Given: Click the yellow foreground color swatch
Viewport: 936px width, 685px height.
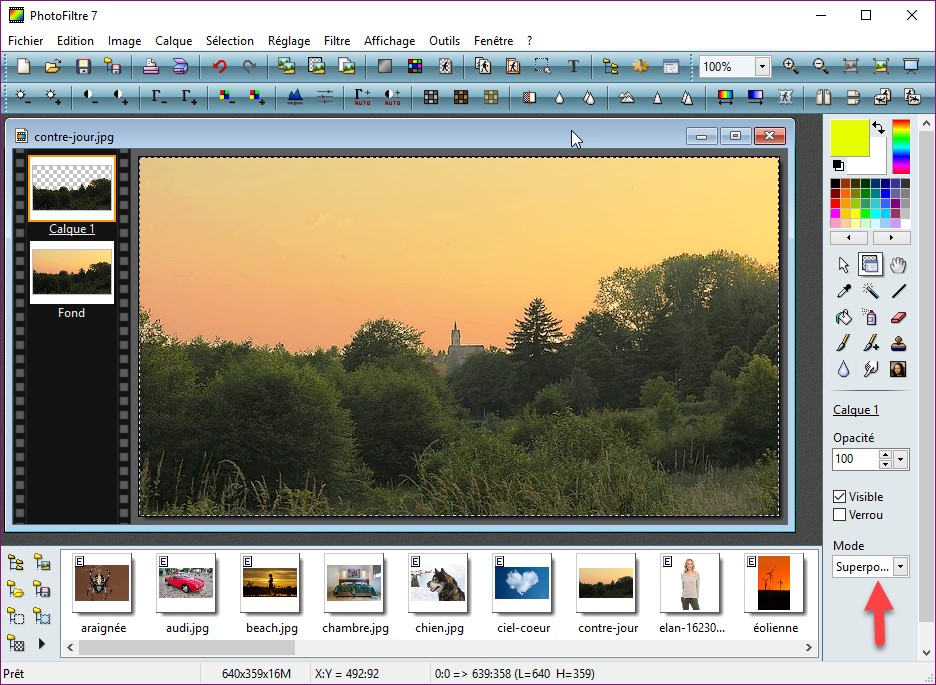Looking at the screenshot, I should 850,138.
